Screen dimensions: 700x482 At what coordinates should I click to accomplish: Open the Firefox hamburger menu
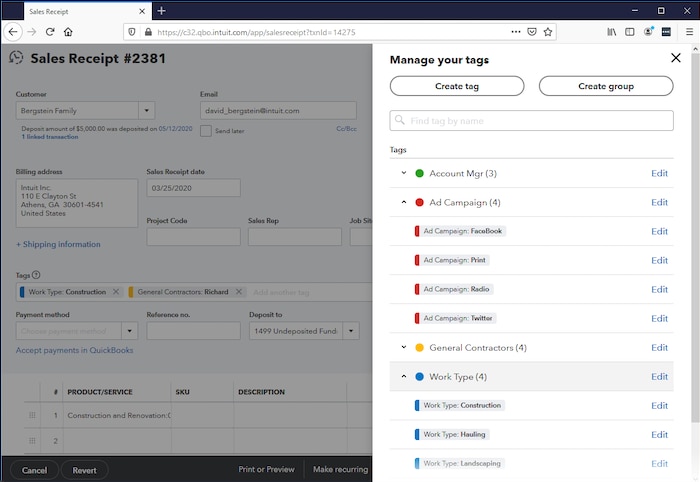point(689,32)
